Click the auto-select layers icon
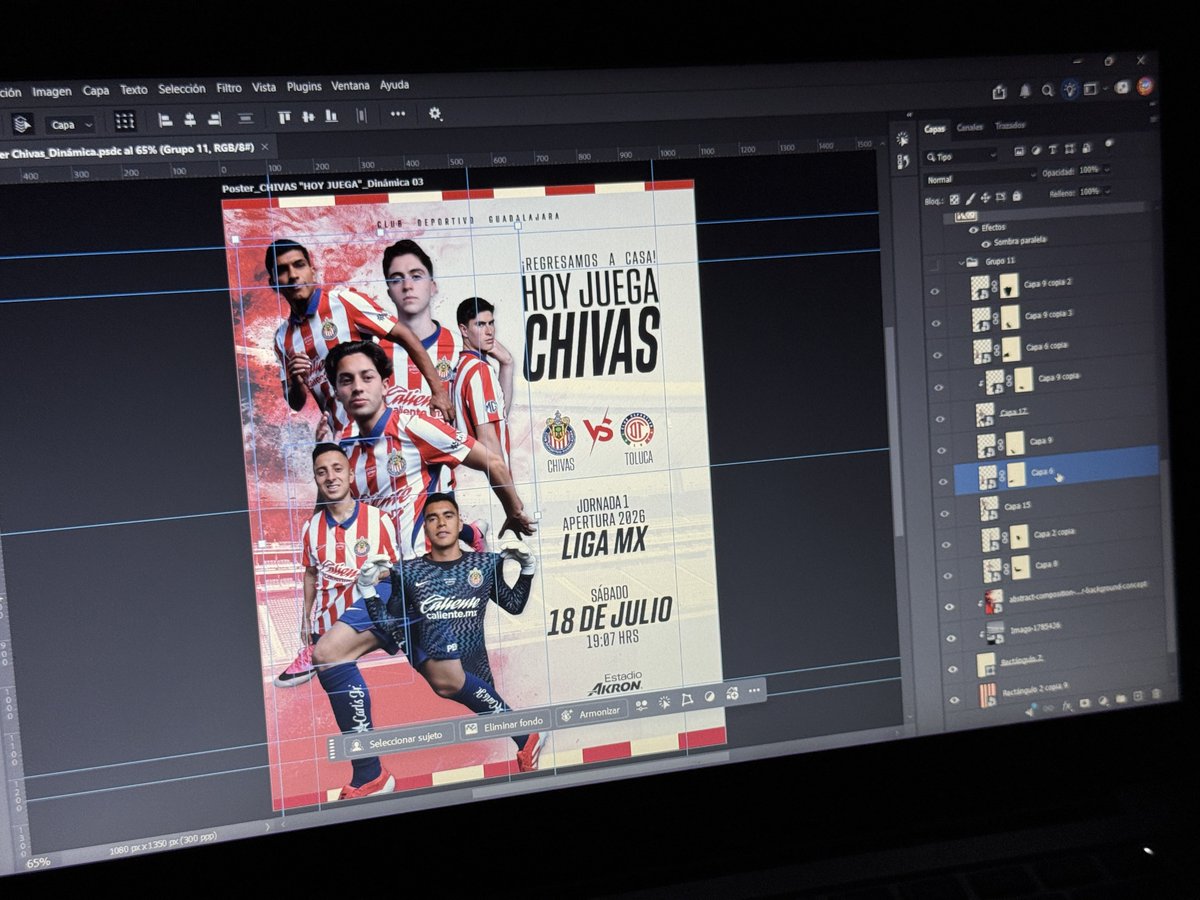The image size is (1200, 900). (22, 123)
